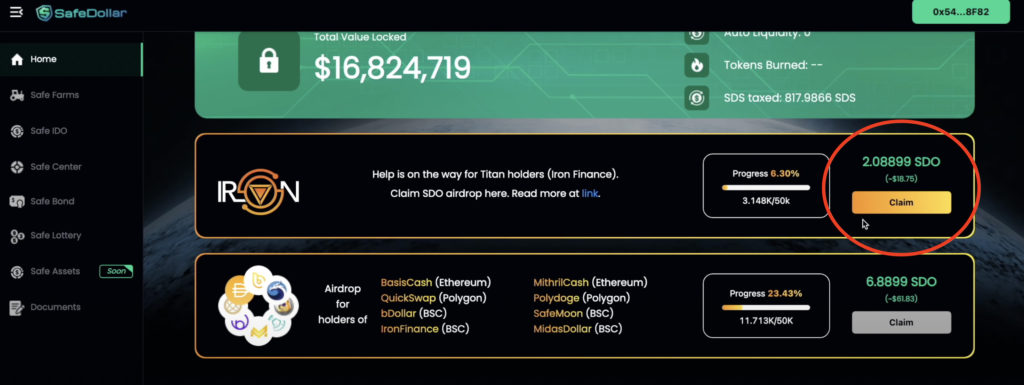This screenshot has height=385, width=1024.
Task: Claim the 2.08899 SDO airdrop
Action: click(x=901, y=202)
